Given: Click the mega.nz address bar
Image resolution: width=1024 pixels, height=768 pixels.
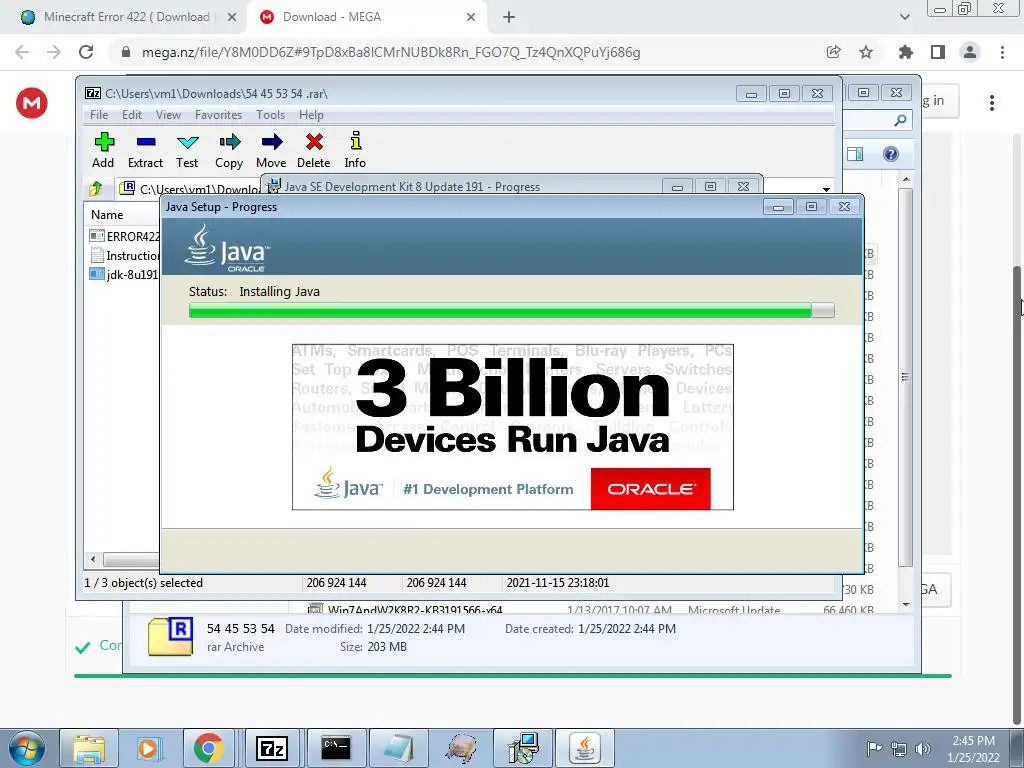Looking at the screenshot, I should pos(392,52).
